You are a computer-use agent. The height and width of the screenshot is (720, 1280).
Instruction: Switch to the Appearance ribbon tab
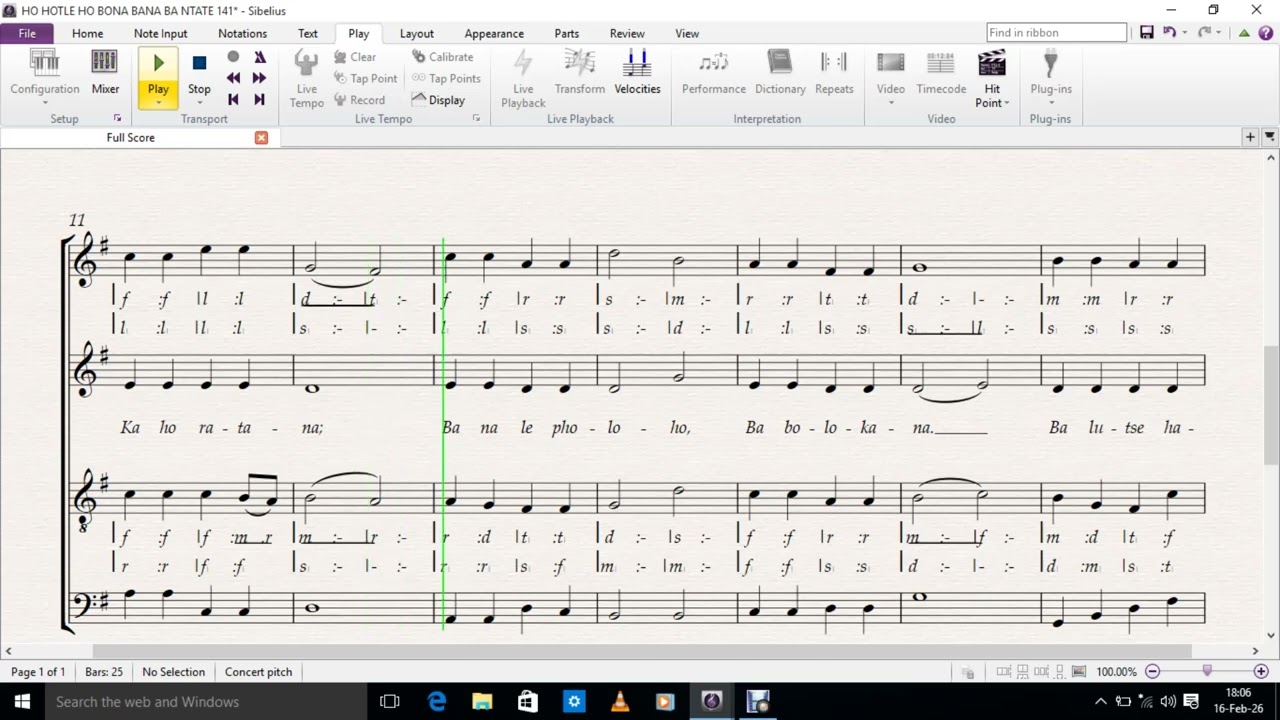point(494,33)
